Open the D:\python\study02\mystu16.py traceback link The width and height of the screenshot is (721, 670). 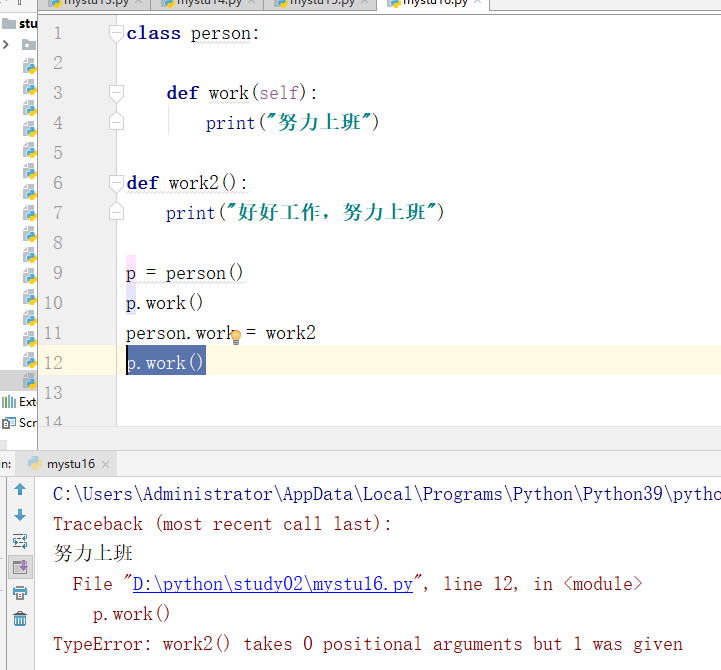pos(273,584)
